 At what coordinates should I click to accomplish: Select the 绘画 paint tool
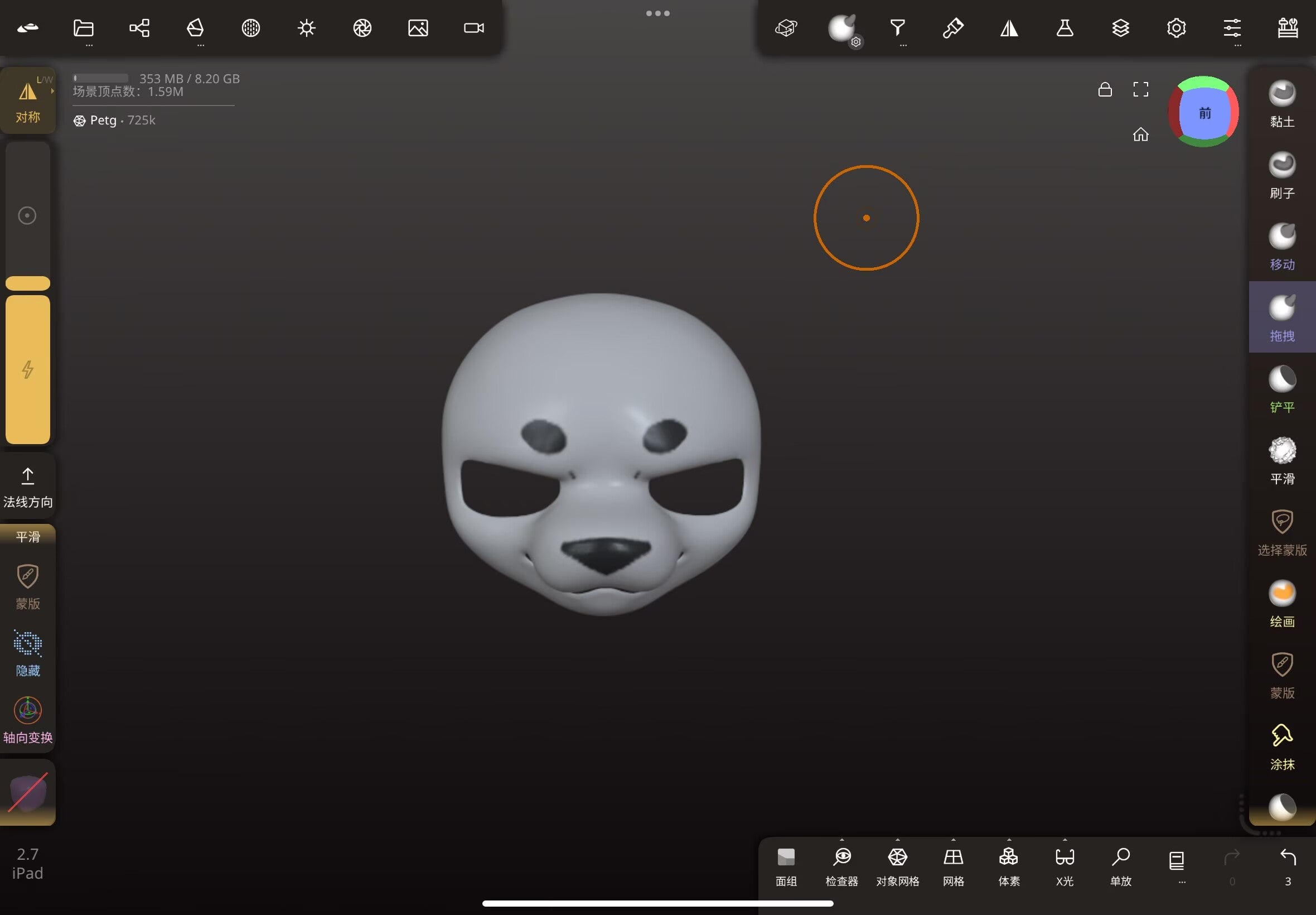(1281, 604)
